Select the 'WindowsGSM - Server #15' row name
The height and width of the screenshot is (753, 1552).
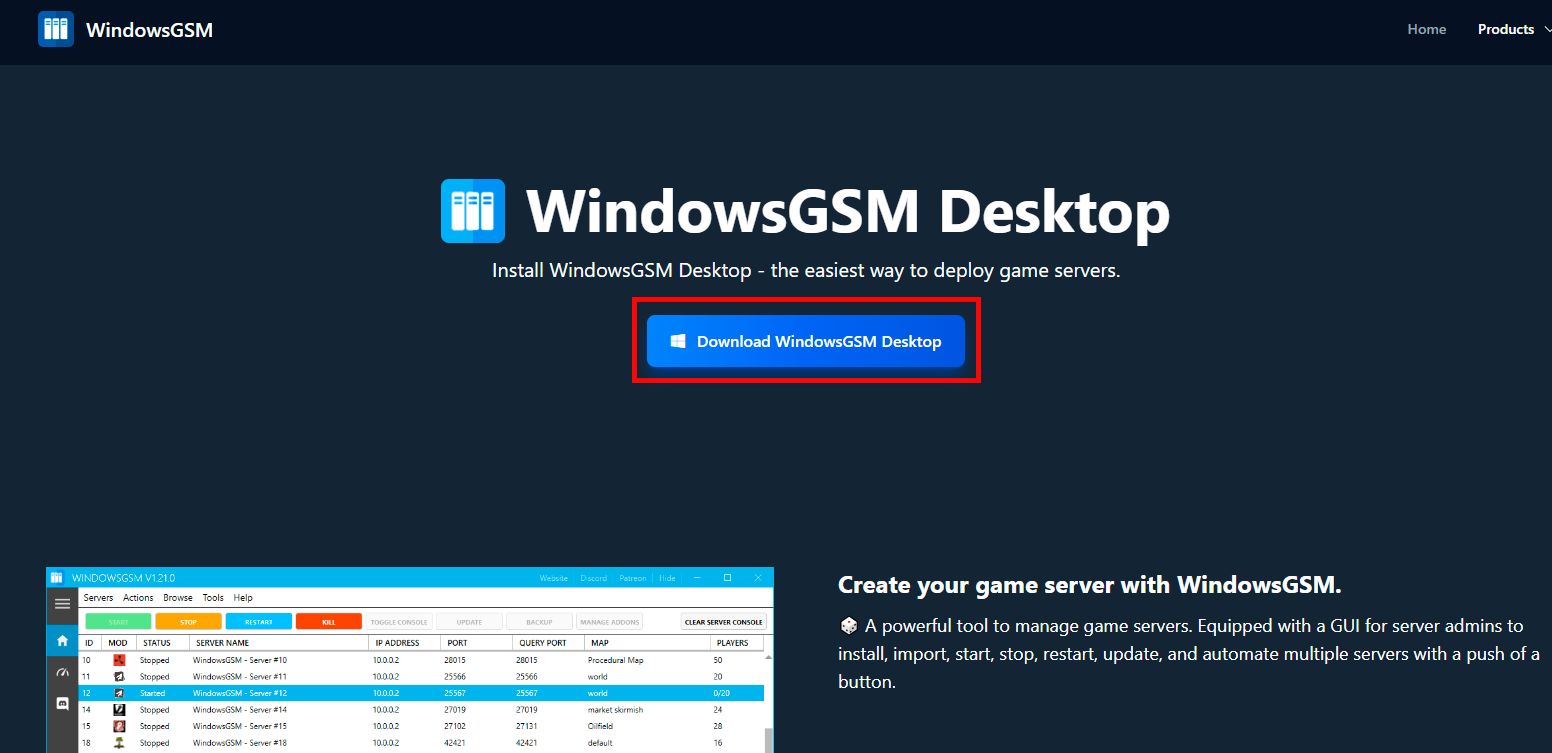click(x=240, y=726)
